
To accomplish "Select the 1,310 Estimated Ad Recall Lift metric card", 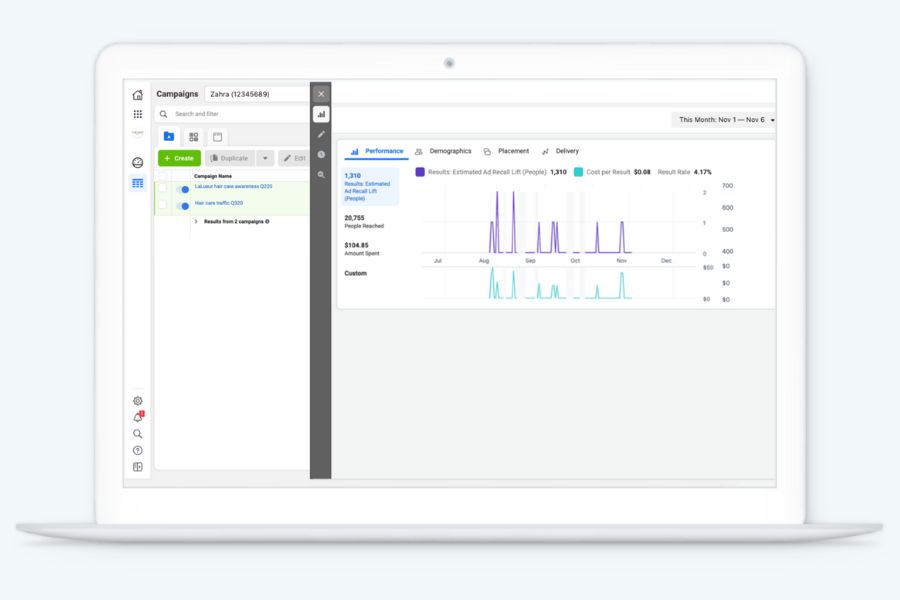I will pos(370,187).
